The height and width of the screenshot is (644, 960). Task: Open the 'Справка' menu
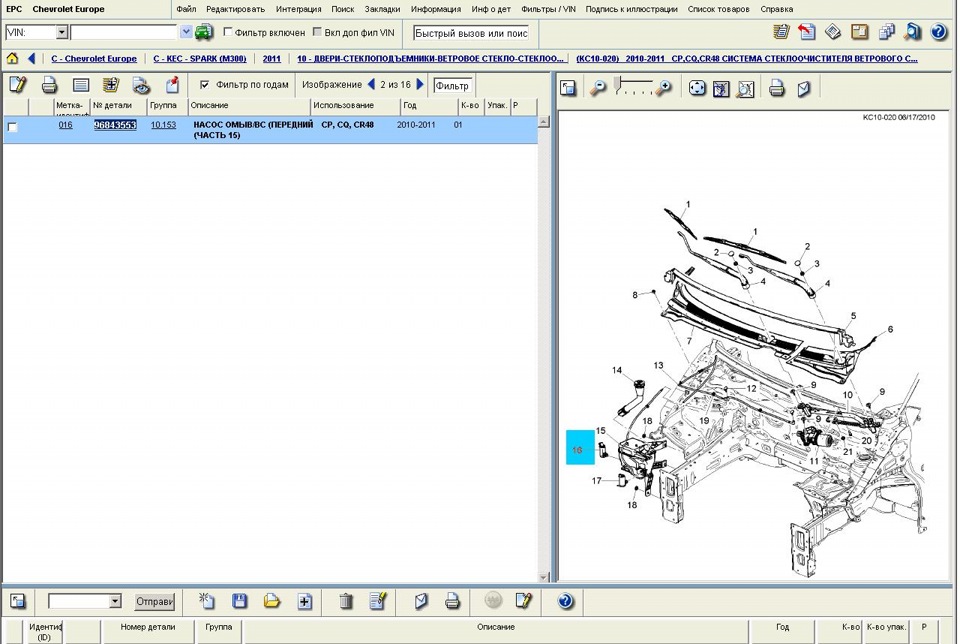[776, 9]
